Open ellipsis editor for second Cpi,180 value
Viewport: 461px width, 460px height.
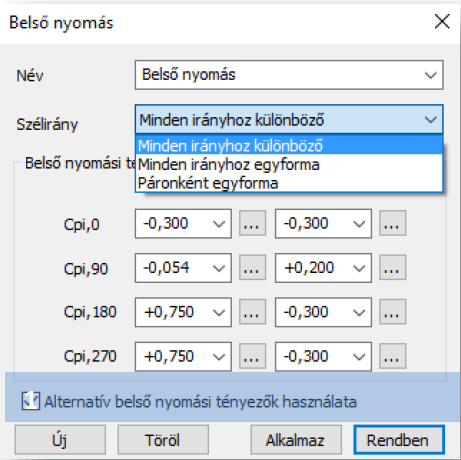(392, 312)
